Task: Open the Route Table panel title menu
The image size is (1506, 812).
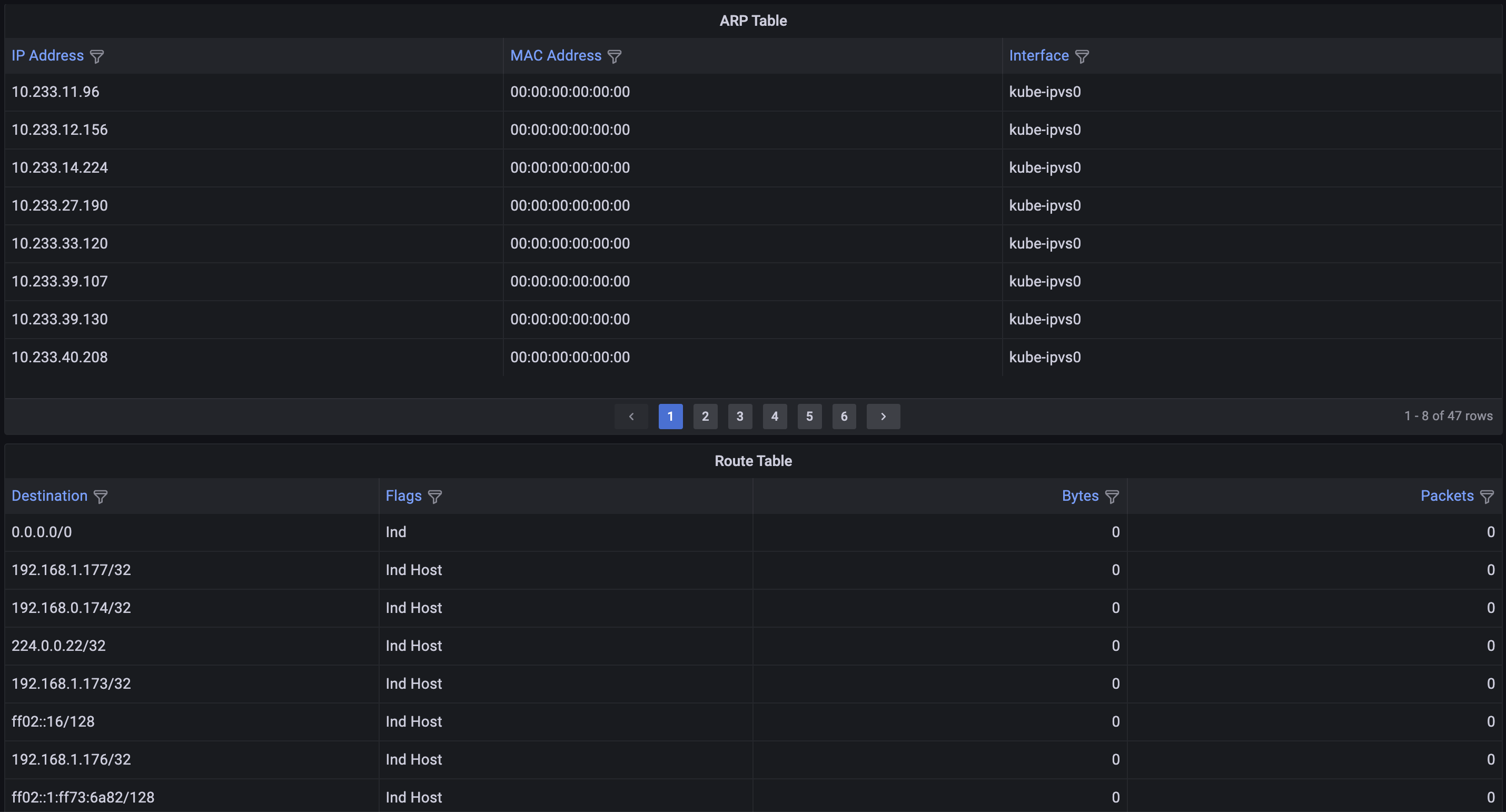Action: tap(753, 461)
